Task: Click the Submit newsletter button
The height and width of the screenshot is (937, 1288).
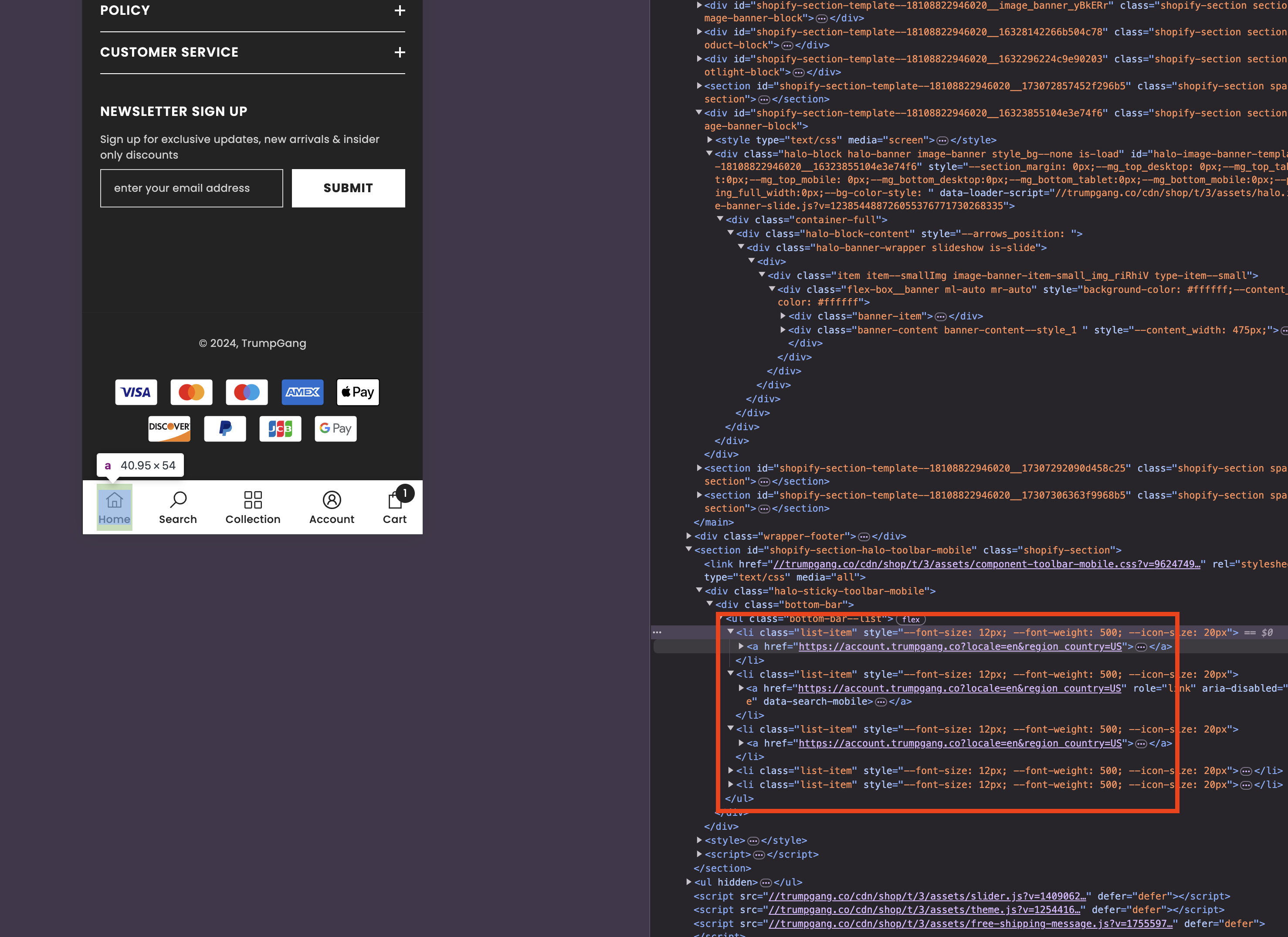Action: click(348, 188)
